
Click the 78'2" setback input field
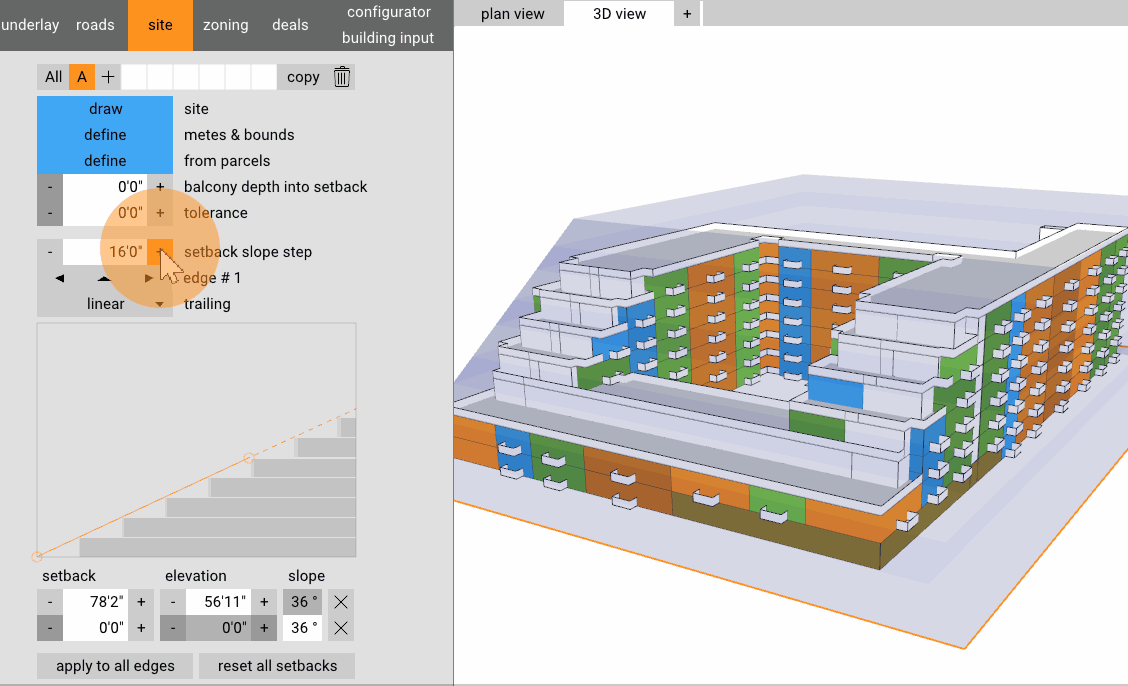(96, 602)
